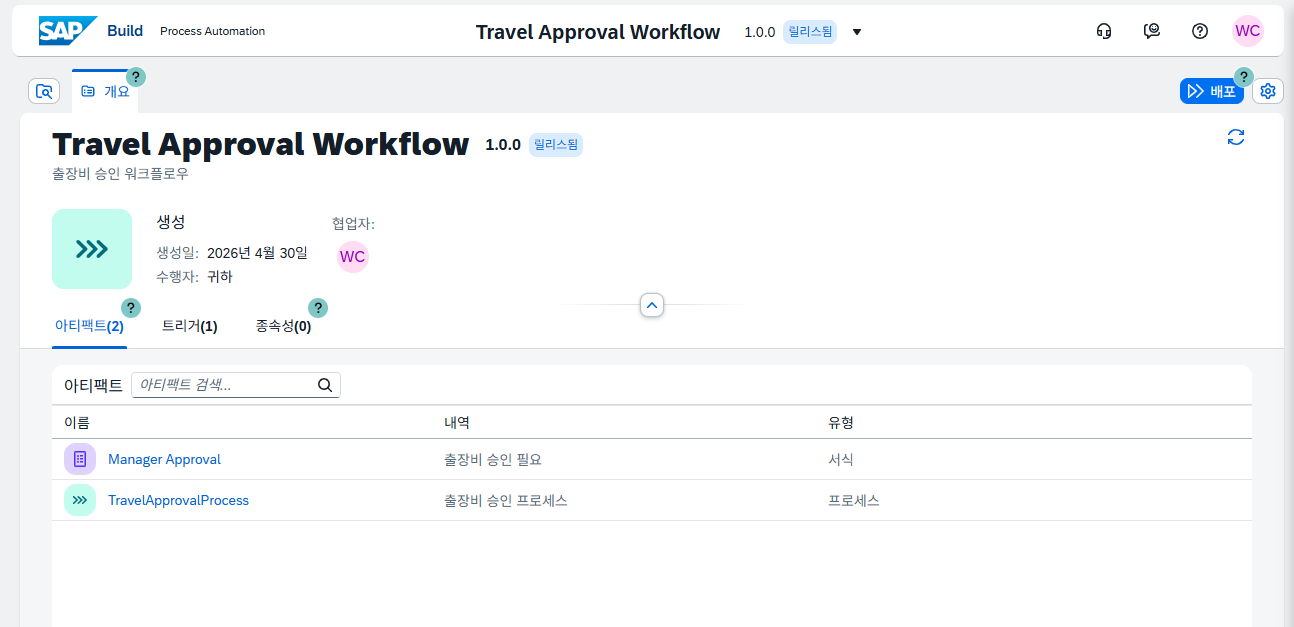
Task: Select the 트리거(1) tab
Action: coord(190,326)
